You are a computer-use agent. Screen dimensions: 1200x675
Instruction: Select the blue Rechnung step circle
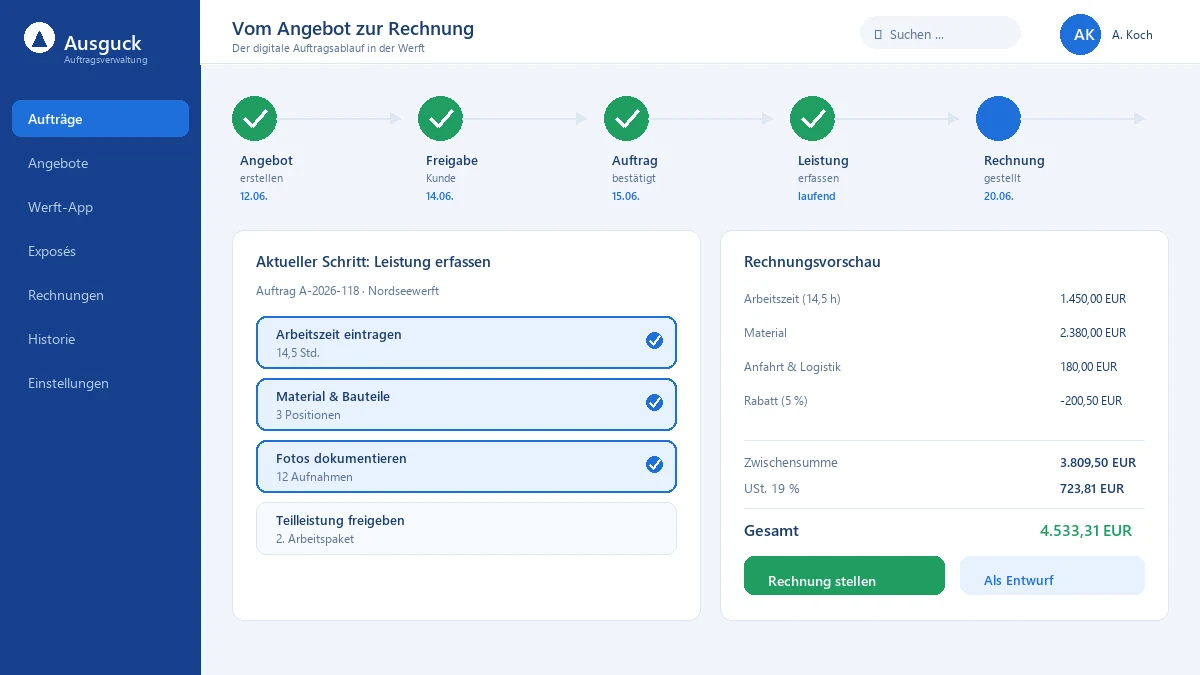tap(999, 119)
